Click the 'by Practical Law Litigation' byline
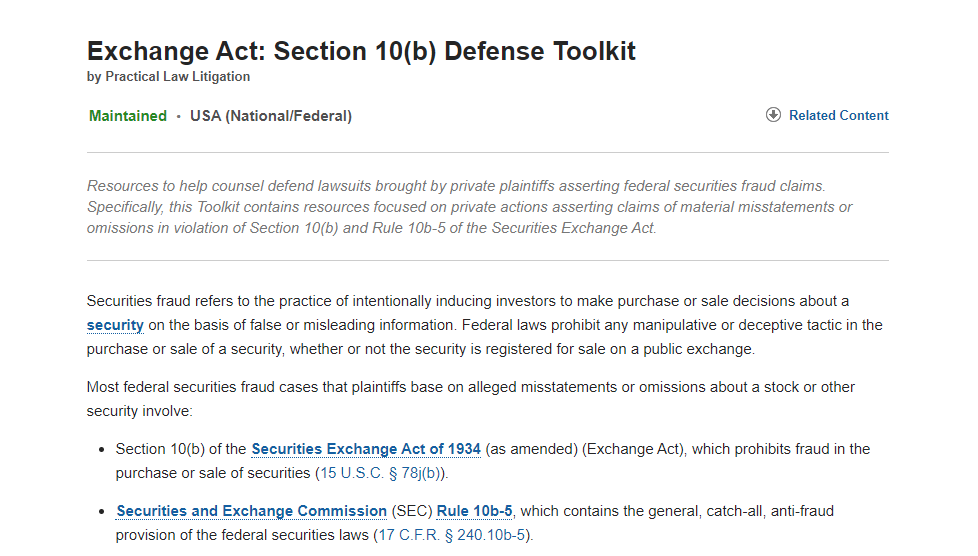 tap(168, 77)
